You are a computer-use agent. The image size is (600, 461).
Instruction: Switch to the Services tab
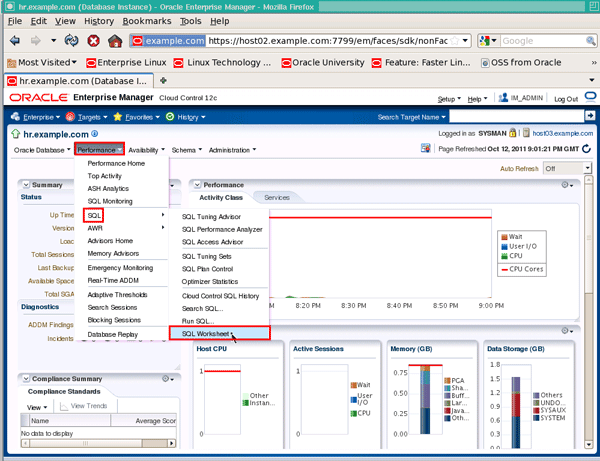pyautogui.click(x=276, y=198)
